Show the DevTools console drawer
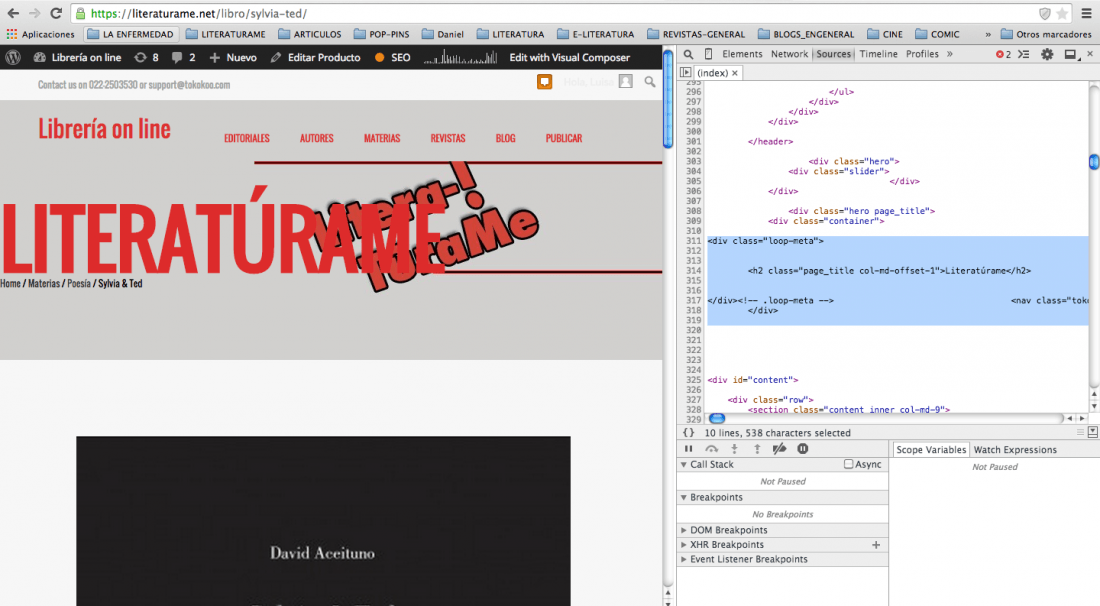 click(1024, 54)
